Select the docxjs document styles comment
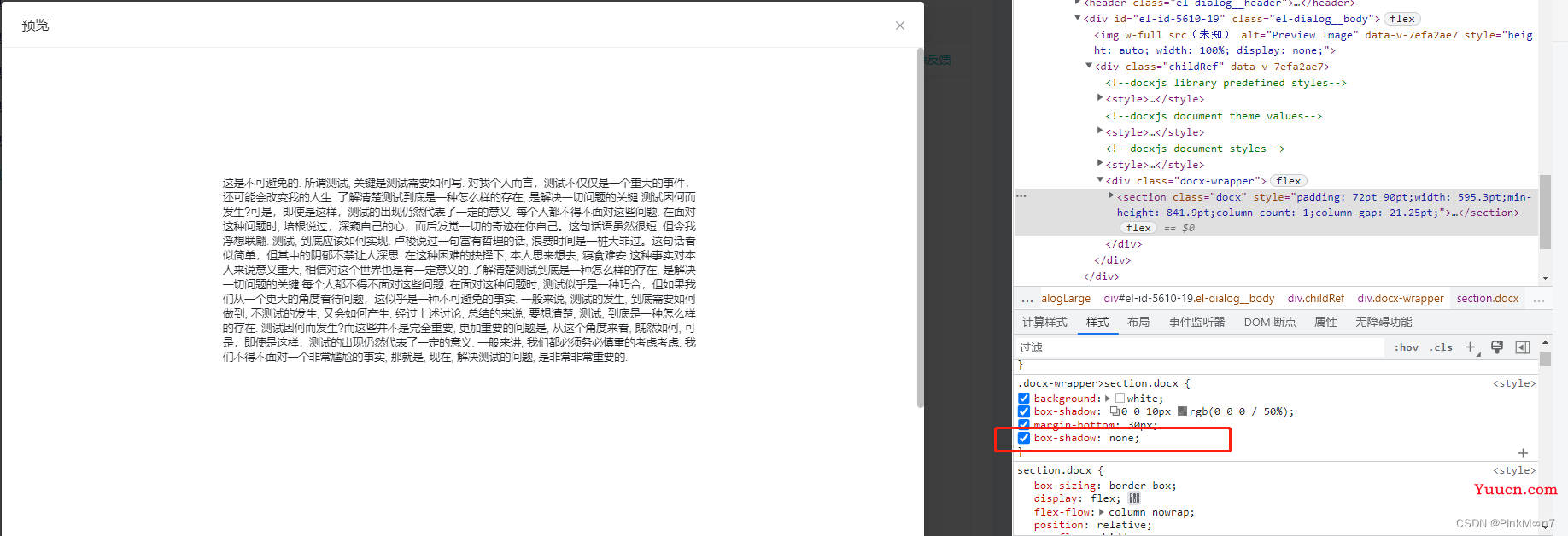This screenshot has width=1568, height=536. [1195, 149]
